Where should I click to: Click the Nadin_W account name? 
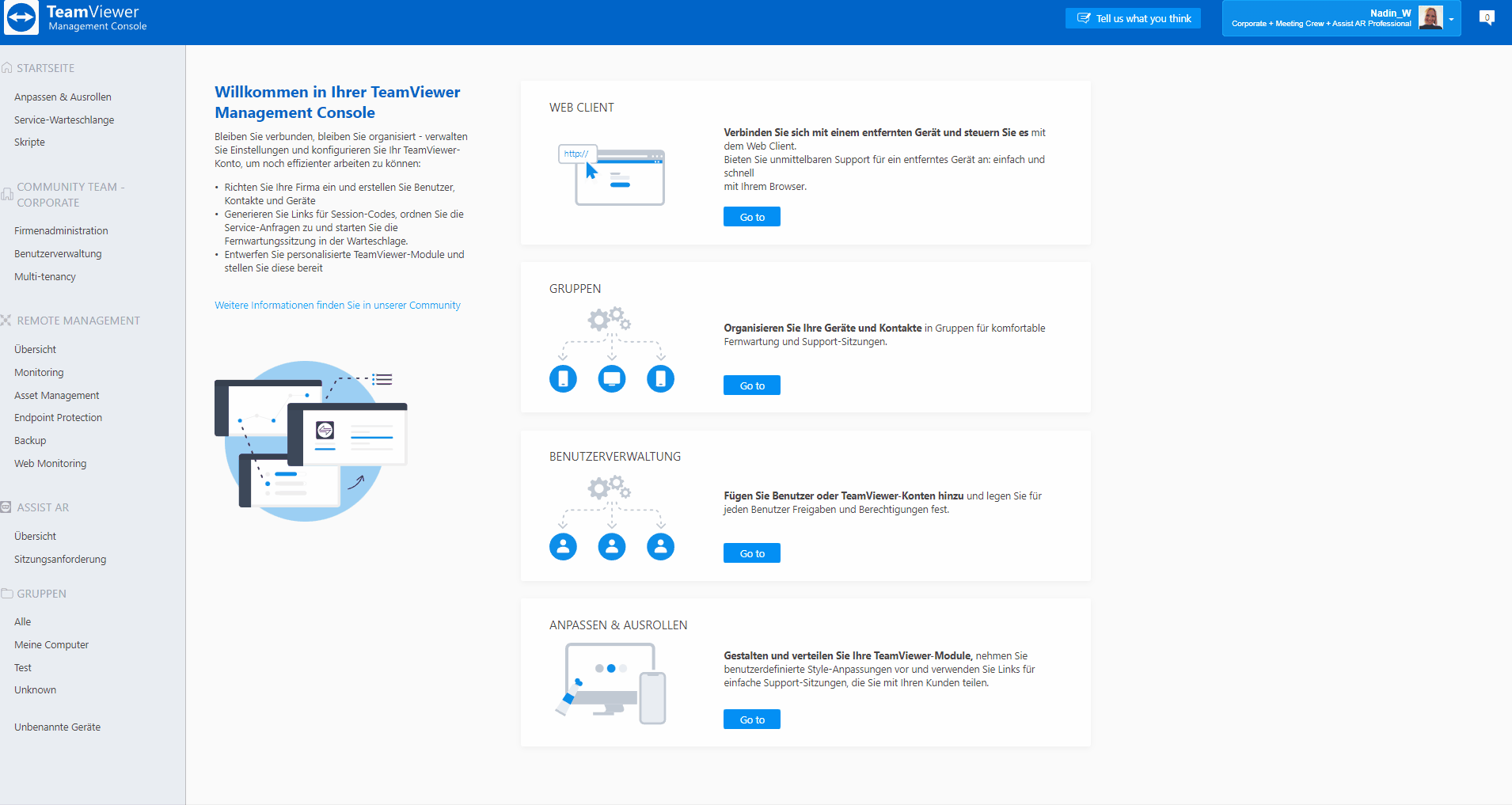pyautogui.click(x=1390, y=13)
